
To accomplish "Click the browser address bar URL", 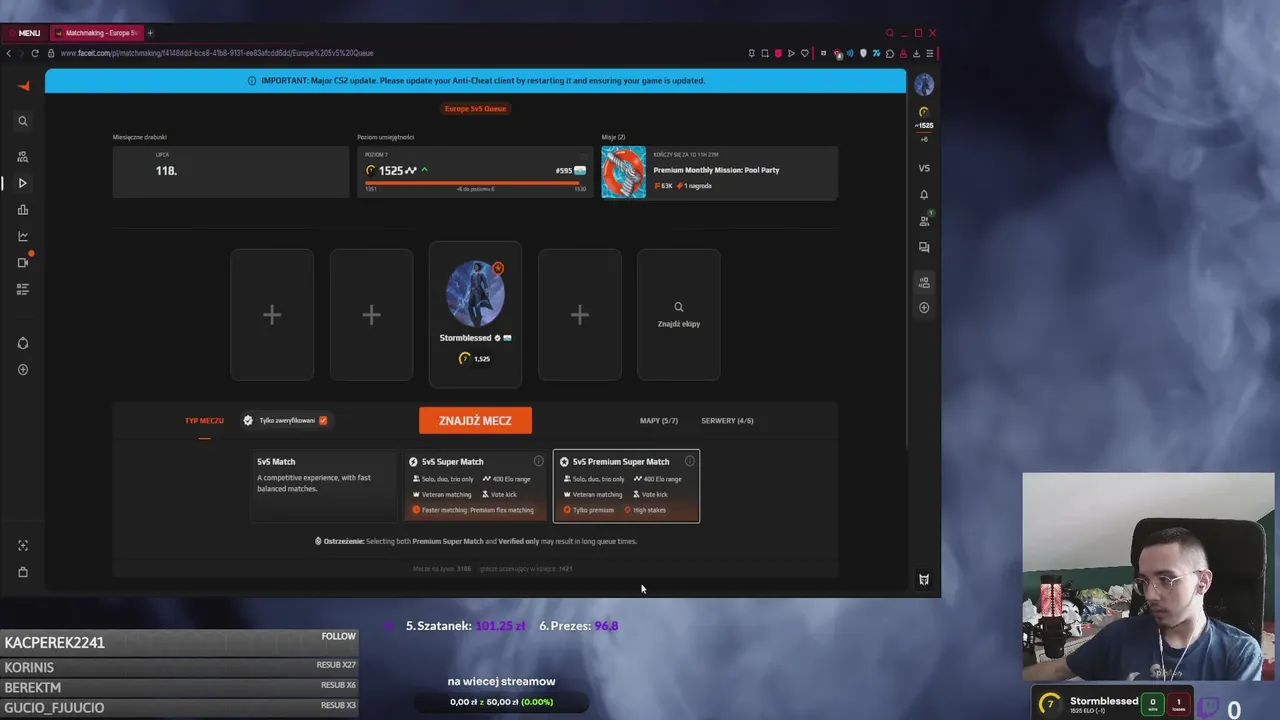I will tap(217, 53).
